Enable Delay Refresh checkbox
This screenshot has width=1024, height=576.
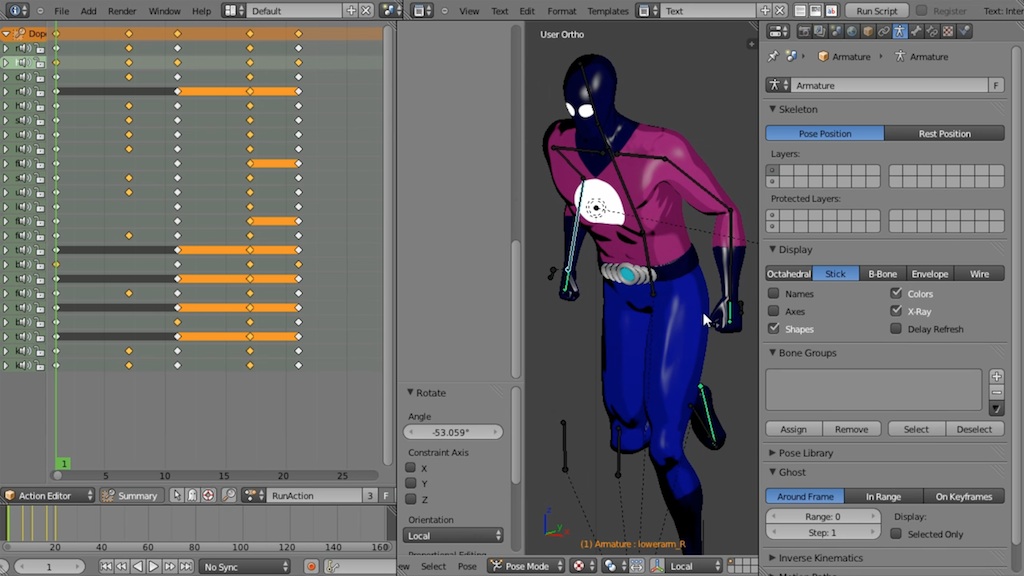[896, 328]
